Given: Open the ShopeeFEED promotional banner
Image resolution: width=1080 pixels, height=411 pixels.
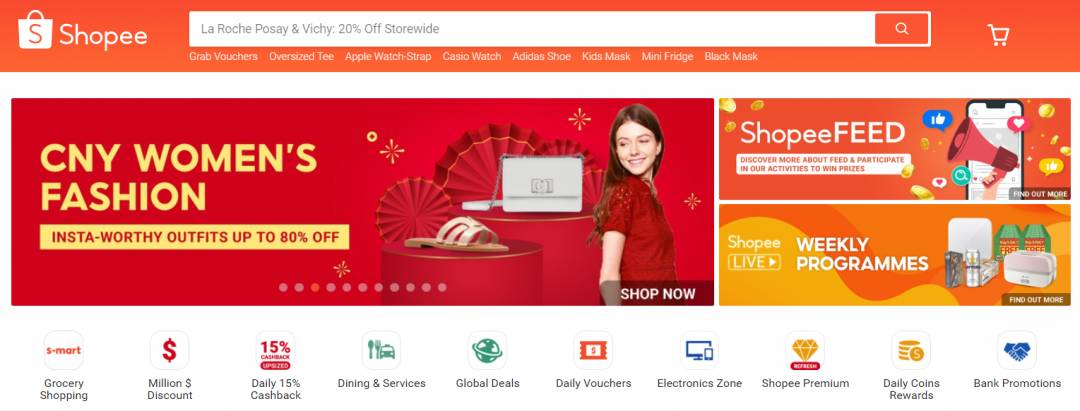Looking at the screenshot, I should click(x=895, y=149).
